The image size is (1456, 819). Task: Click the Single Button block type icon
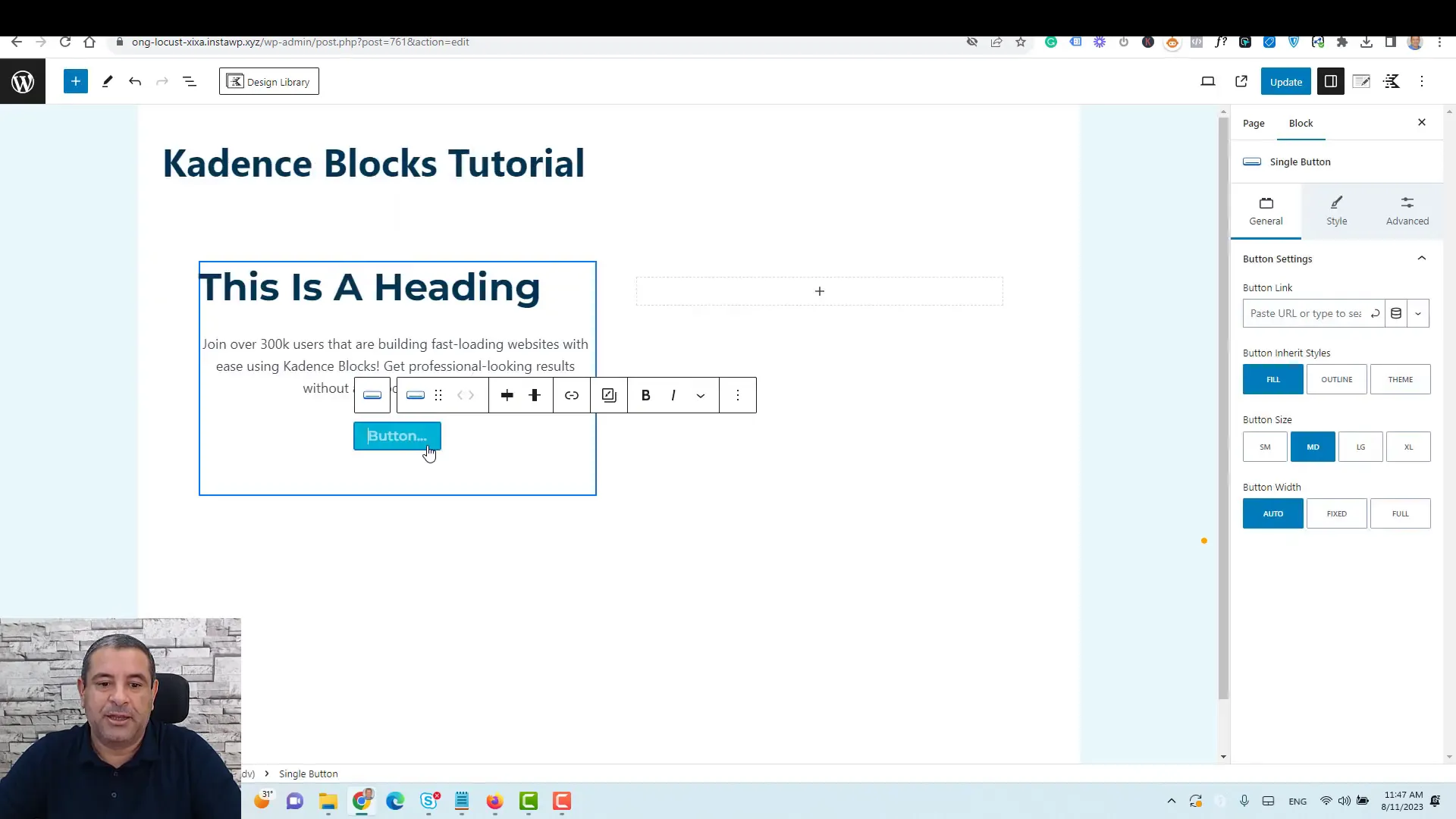[x=416, y=395]
